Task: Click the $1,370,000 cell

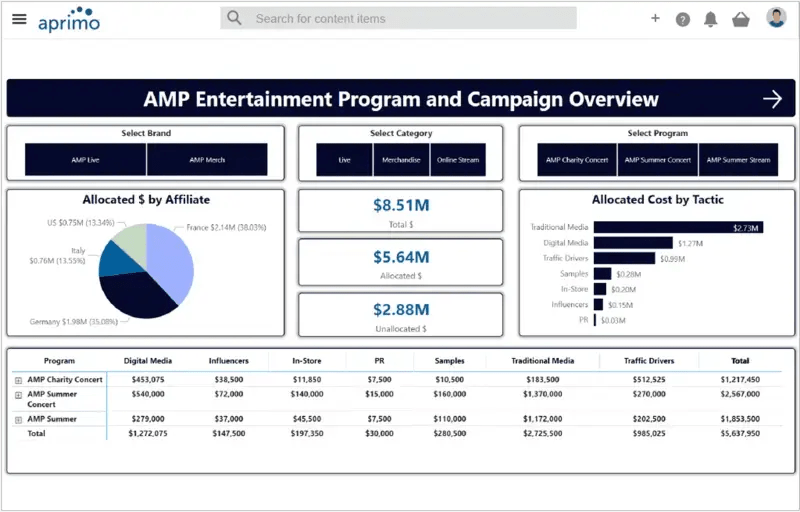Action: pyautogui.click(x=543, y=394)
